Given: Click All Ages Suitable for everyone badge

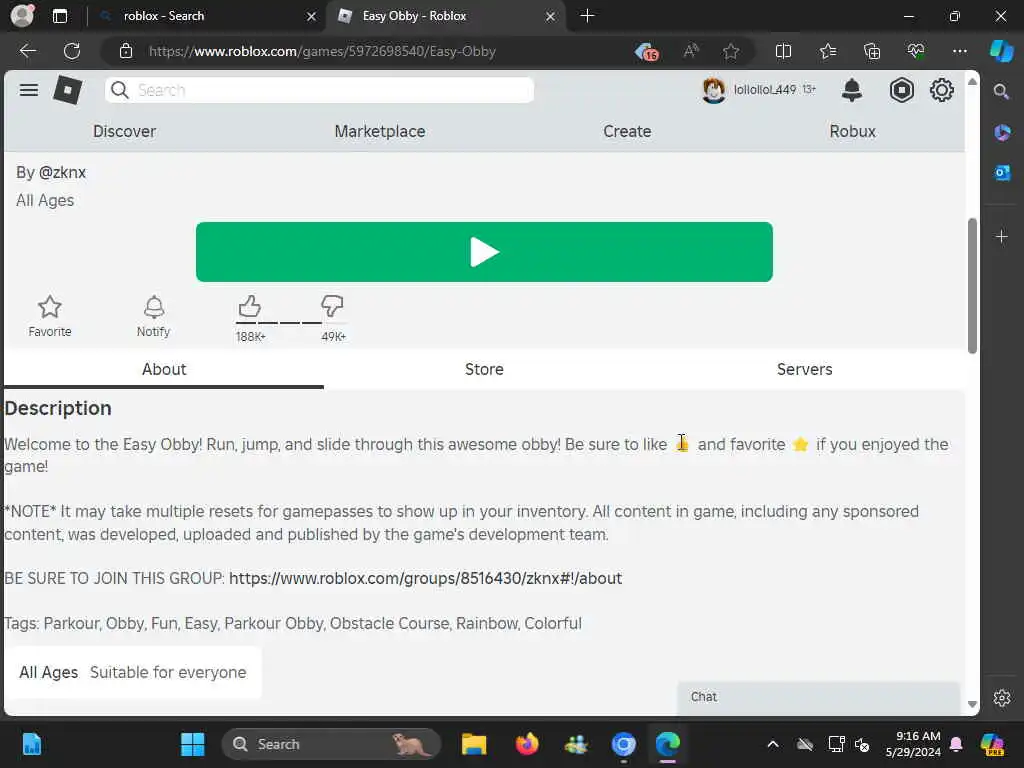Looking at the screenshot, I should click(133, 673).
